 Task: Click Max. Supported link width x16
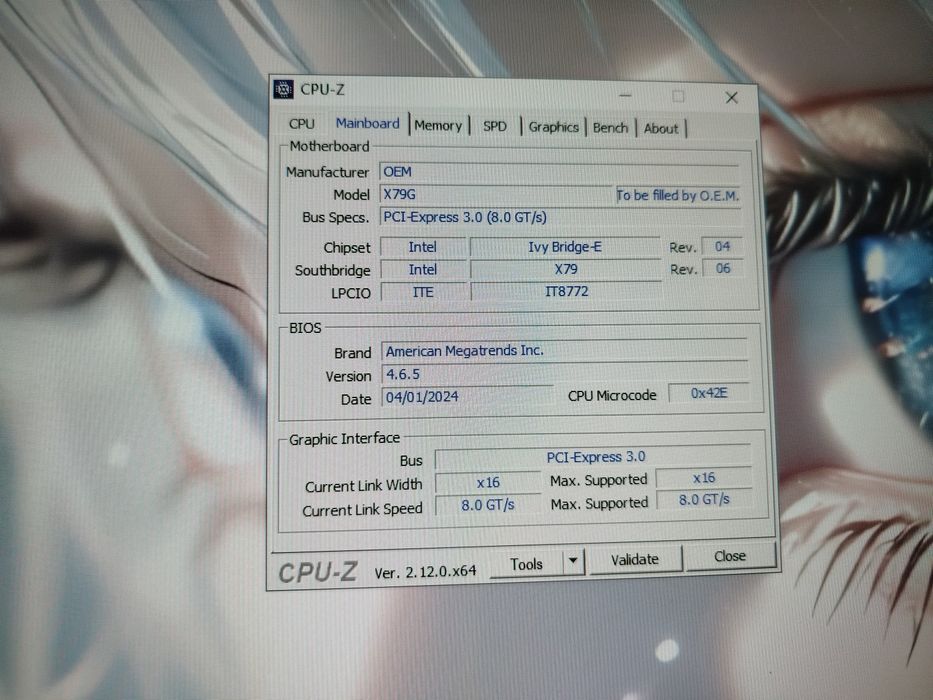pyautogui.click(x=705, y=478)
